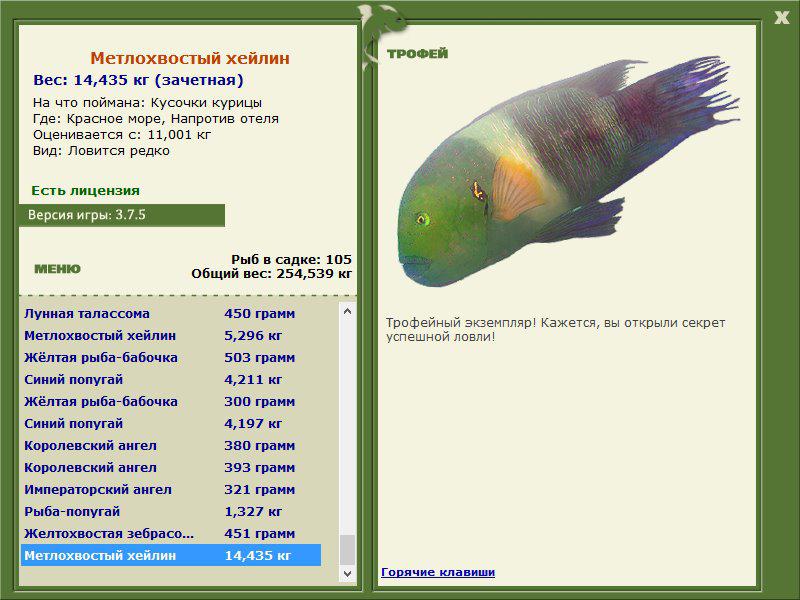This screenshot has height=600, width=800.
Task: Close the fish keepnet window
Action: 781,18
